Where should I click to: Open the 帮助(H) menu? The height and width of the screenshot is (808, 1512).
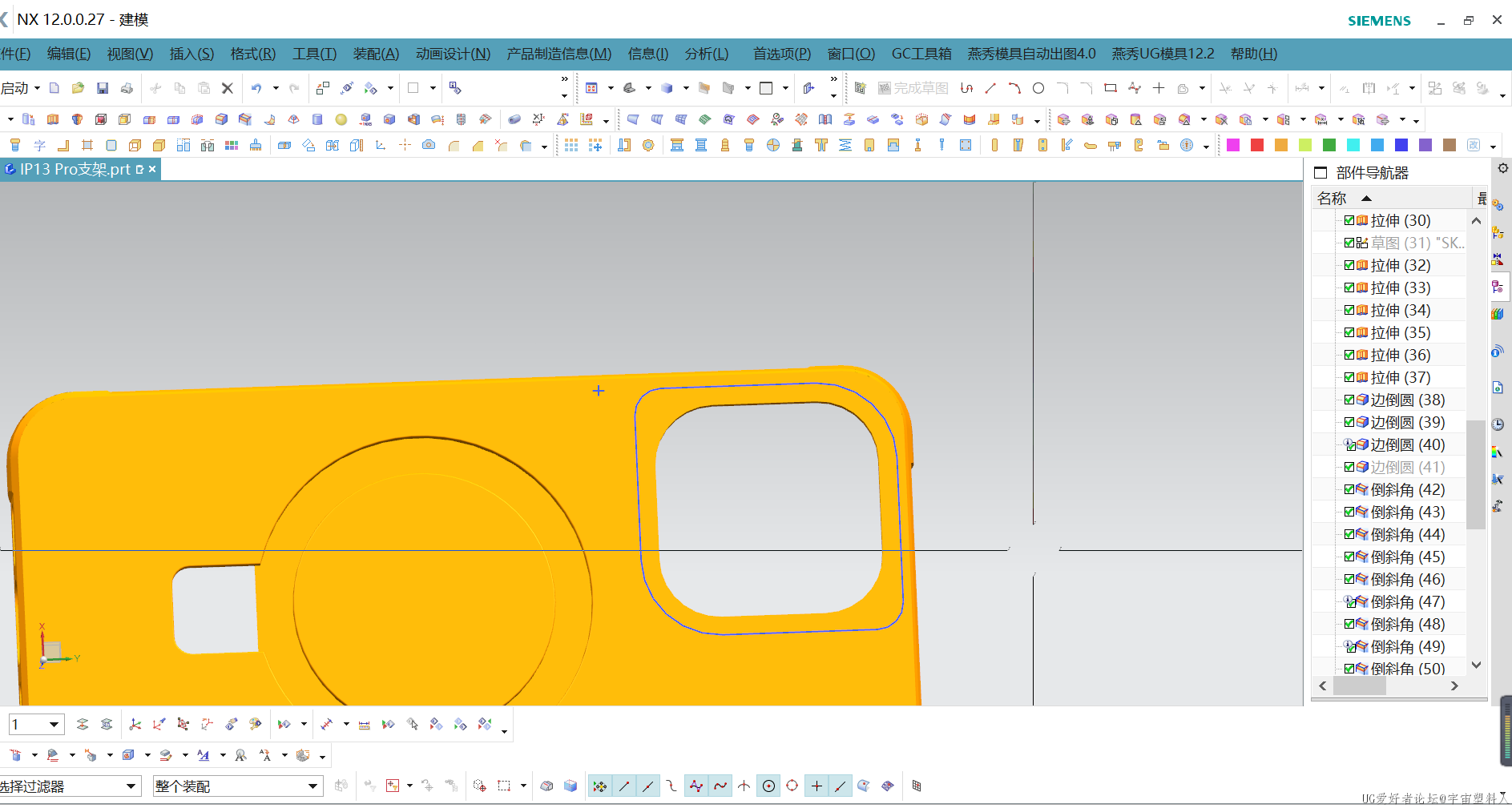click(x=1254, y=54)
